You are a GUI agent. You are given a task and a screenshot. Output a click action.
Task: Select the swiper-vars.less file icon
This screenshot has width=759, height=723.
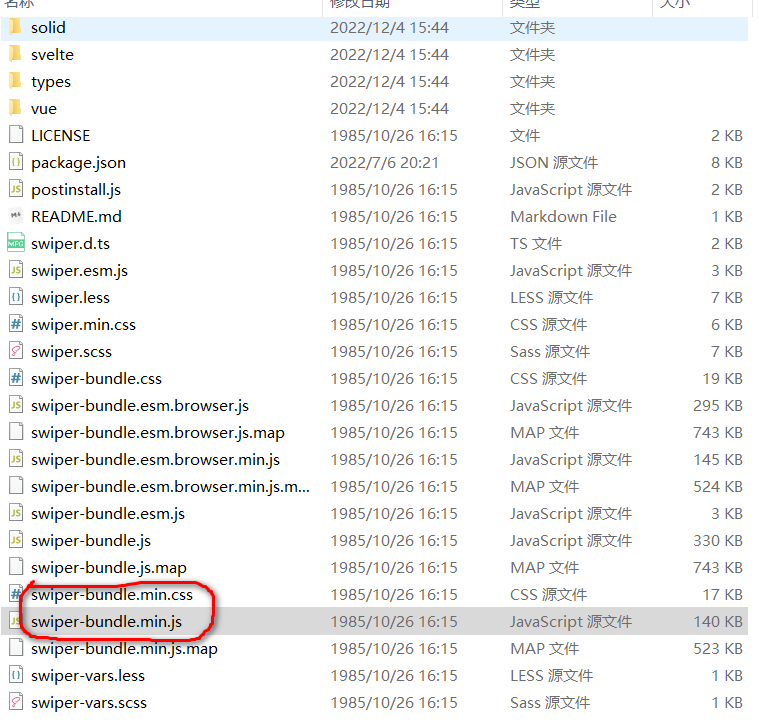click(x=16, y=675)
